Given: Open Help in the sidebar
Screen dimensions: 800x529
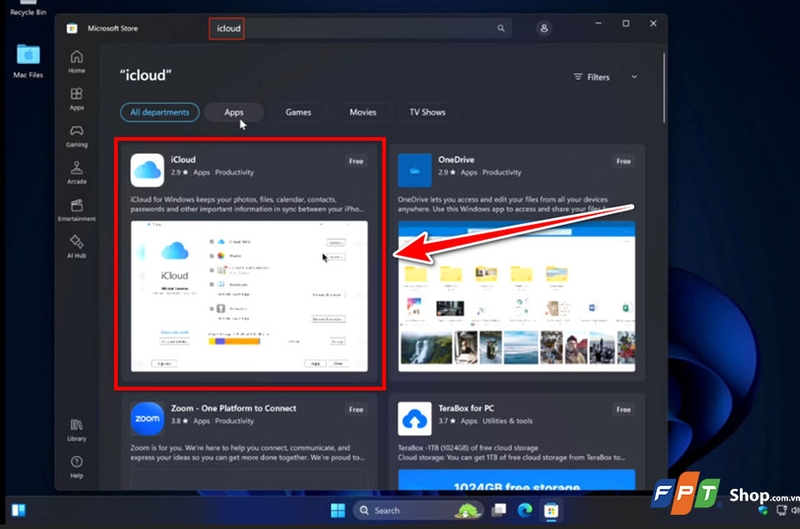Looking at the screenshot, I should click(77, 467).
